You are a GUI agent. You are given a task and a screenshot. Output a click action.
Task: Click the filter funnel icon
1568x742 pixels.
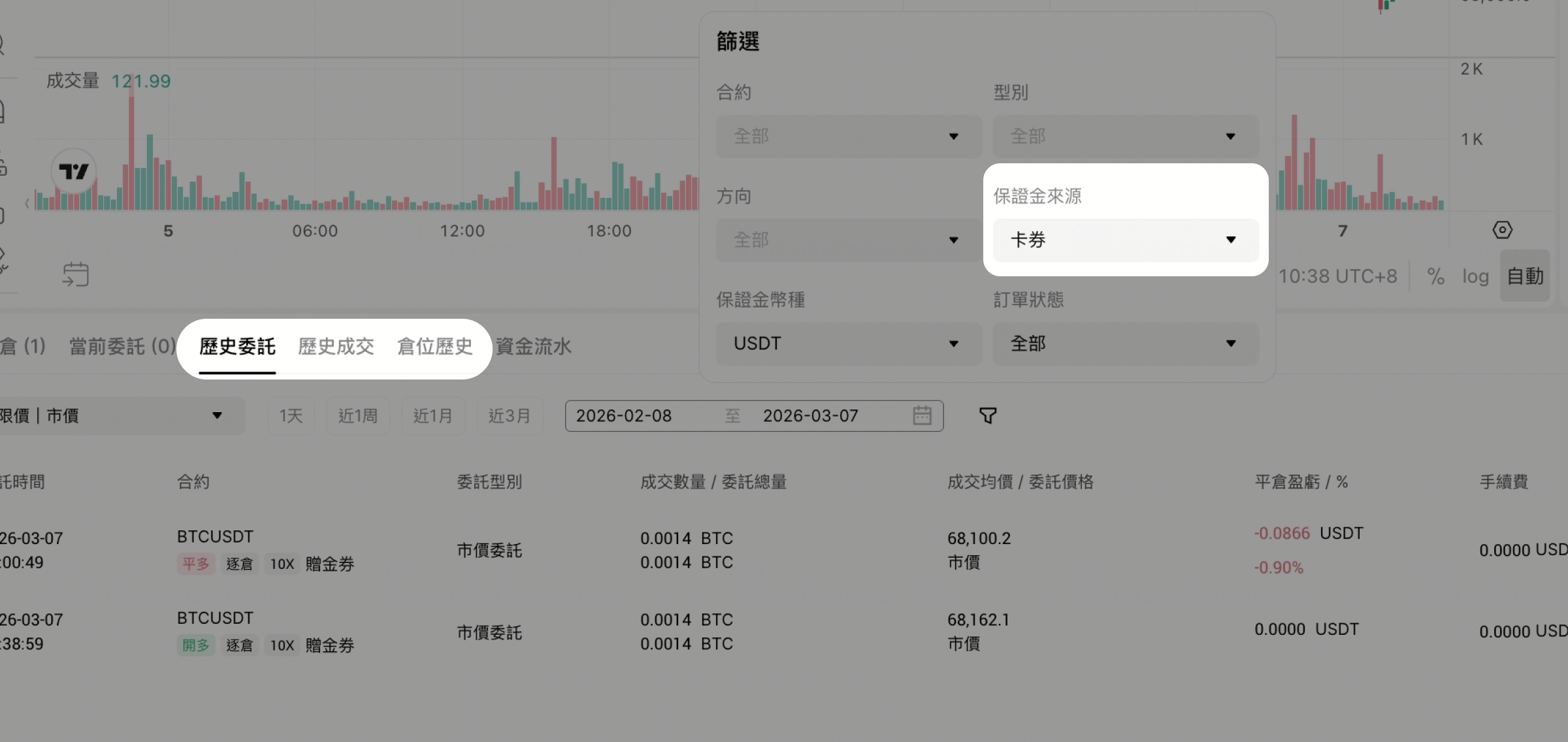coord(988,415)
